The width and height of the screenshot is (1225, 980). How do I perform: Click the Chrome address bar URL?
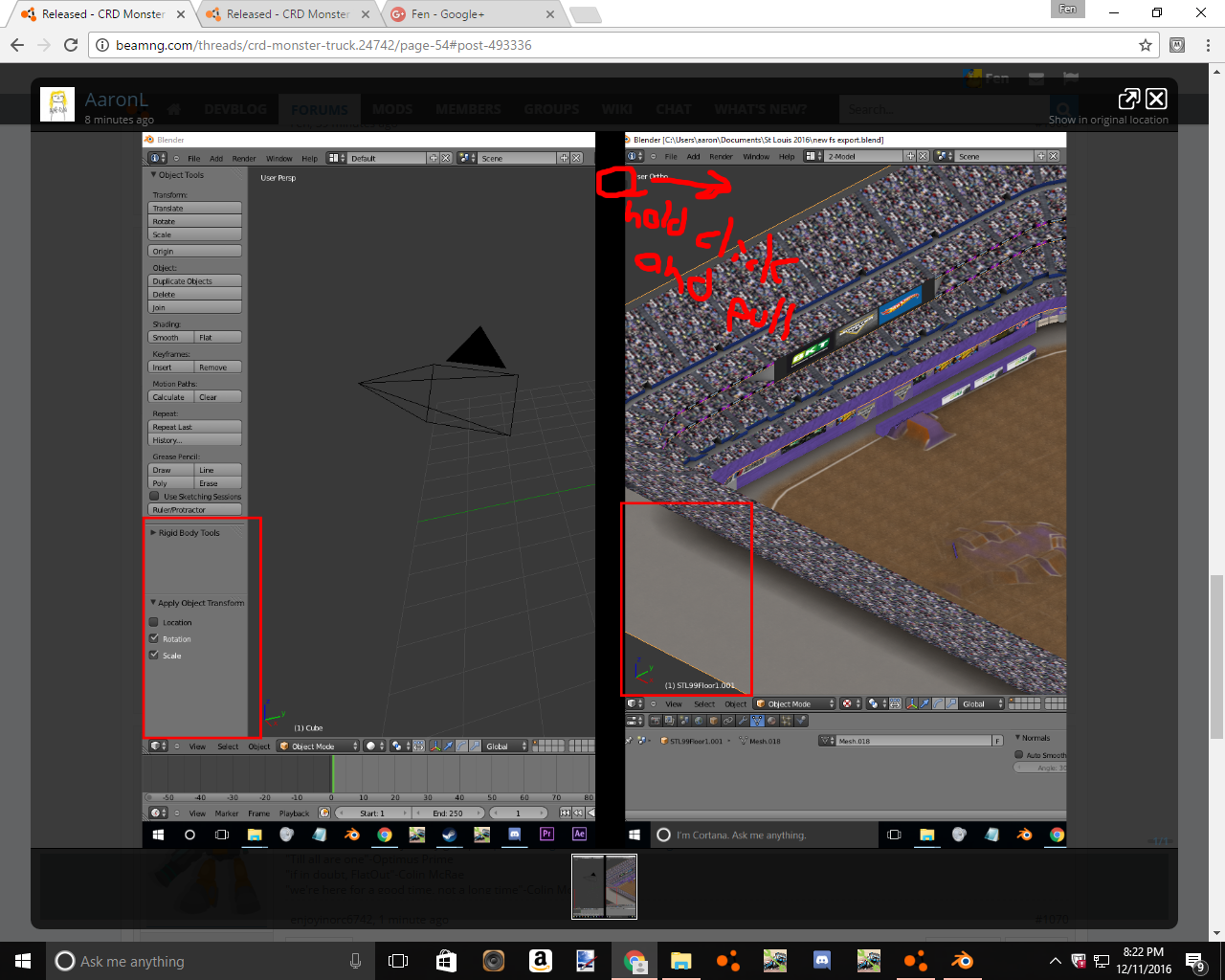tap(323, 45)
